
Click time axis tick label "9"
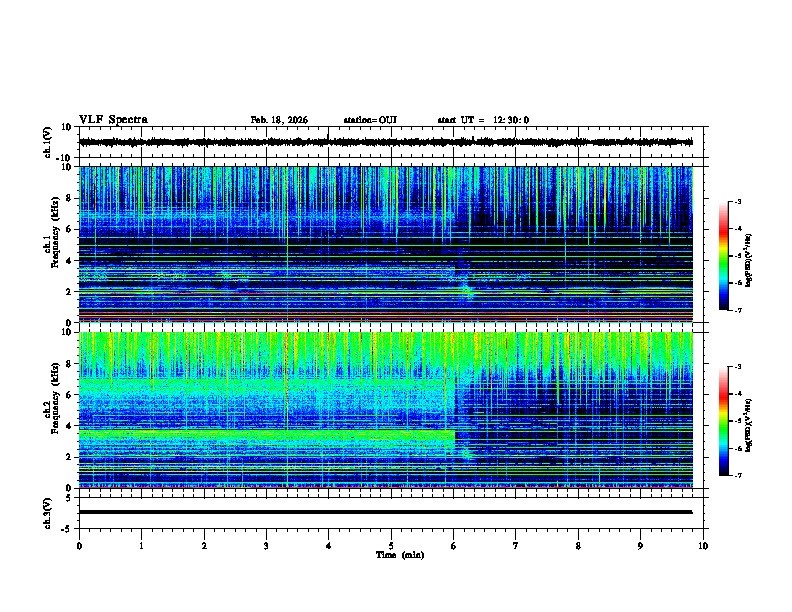pos(640,546)
